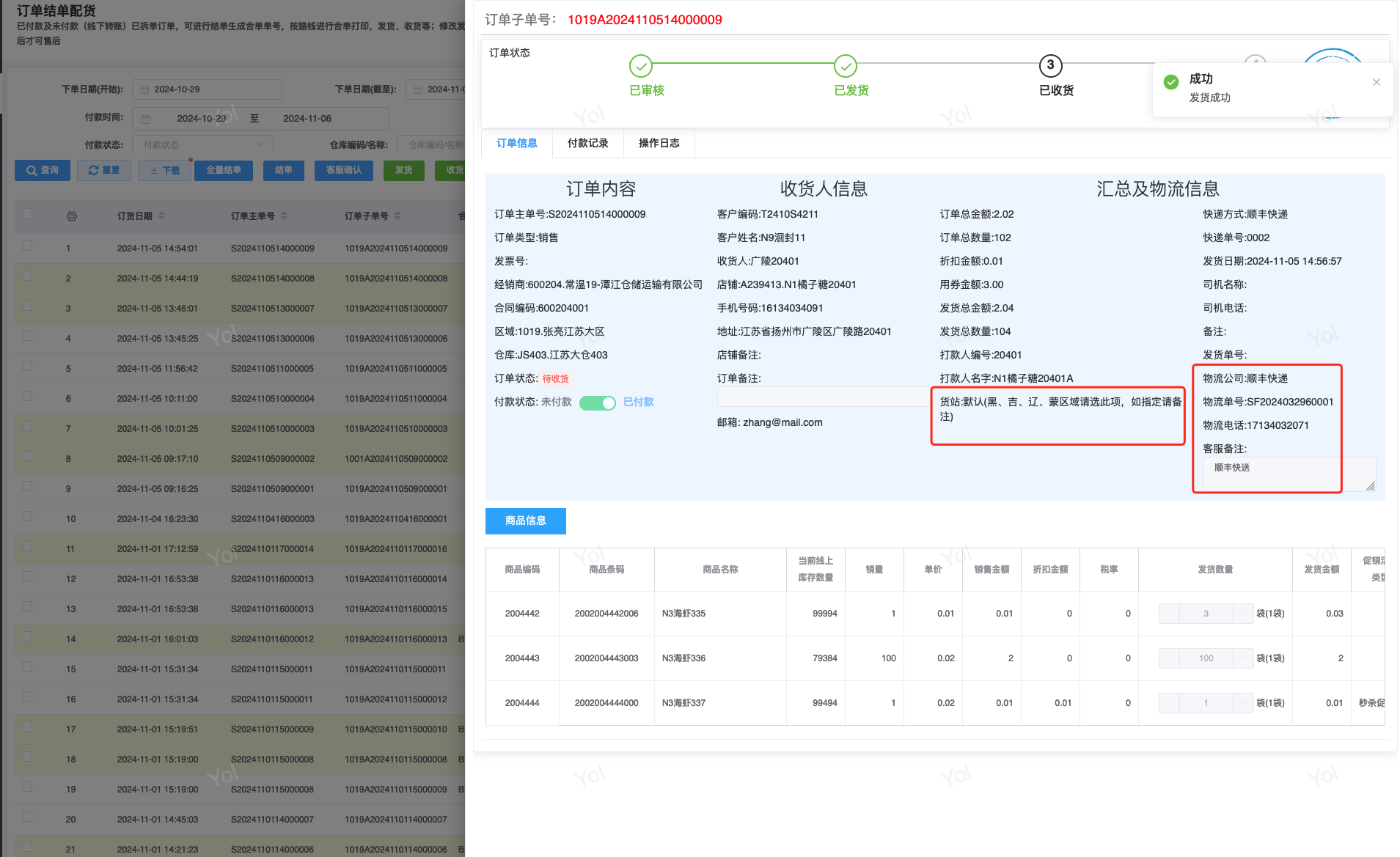Check the select-all checkbox in table header
1400x857 pixels.
(27, 214)
